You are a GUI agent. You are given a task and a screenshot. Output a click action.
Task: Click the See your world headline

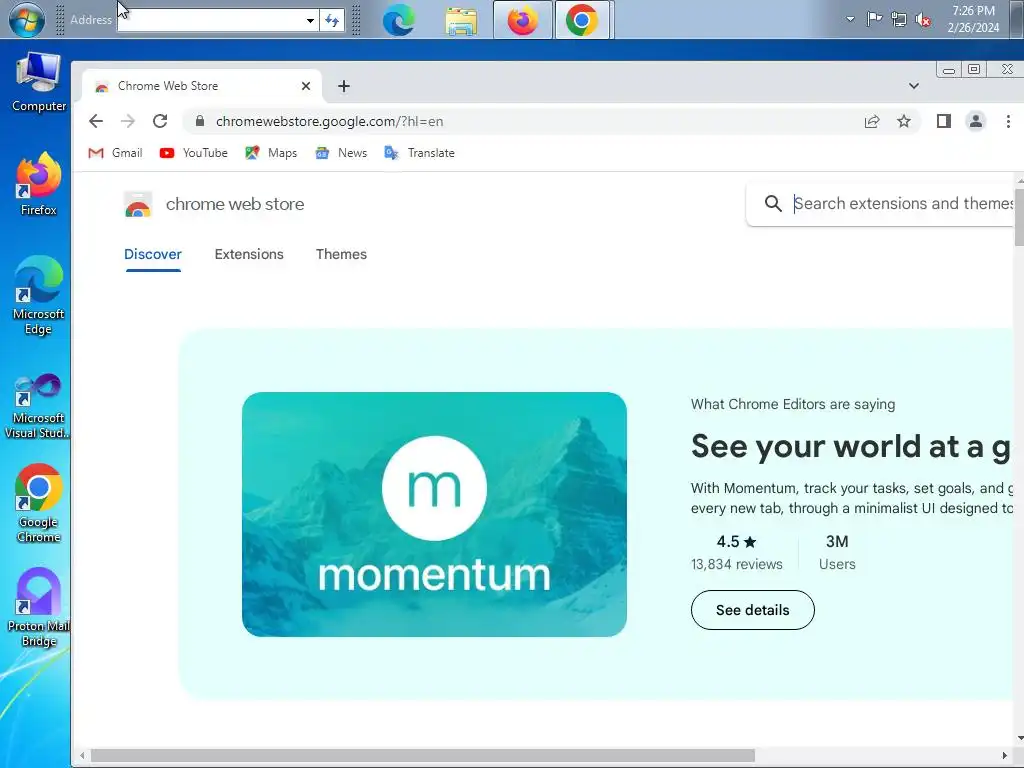tap(850, 447)
